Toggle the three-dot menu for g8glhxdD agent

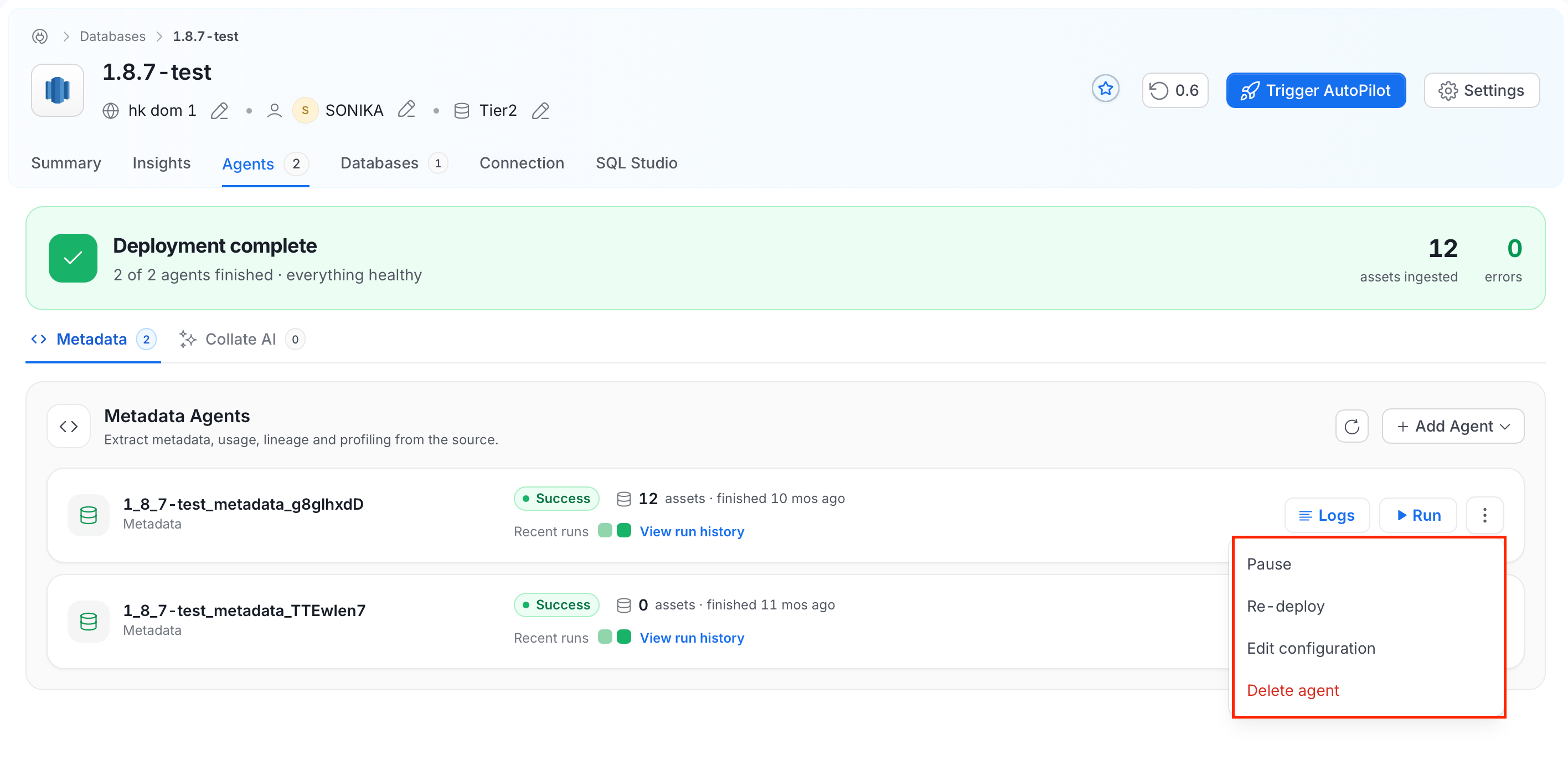[1484, 515]
